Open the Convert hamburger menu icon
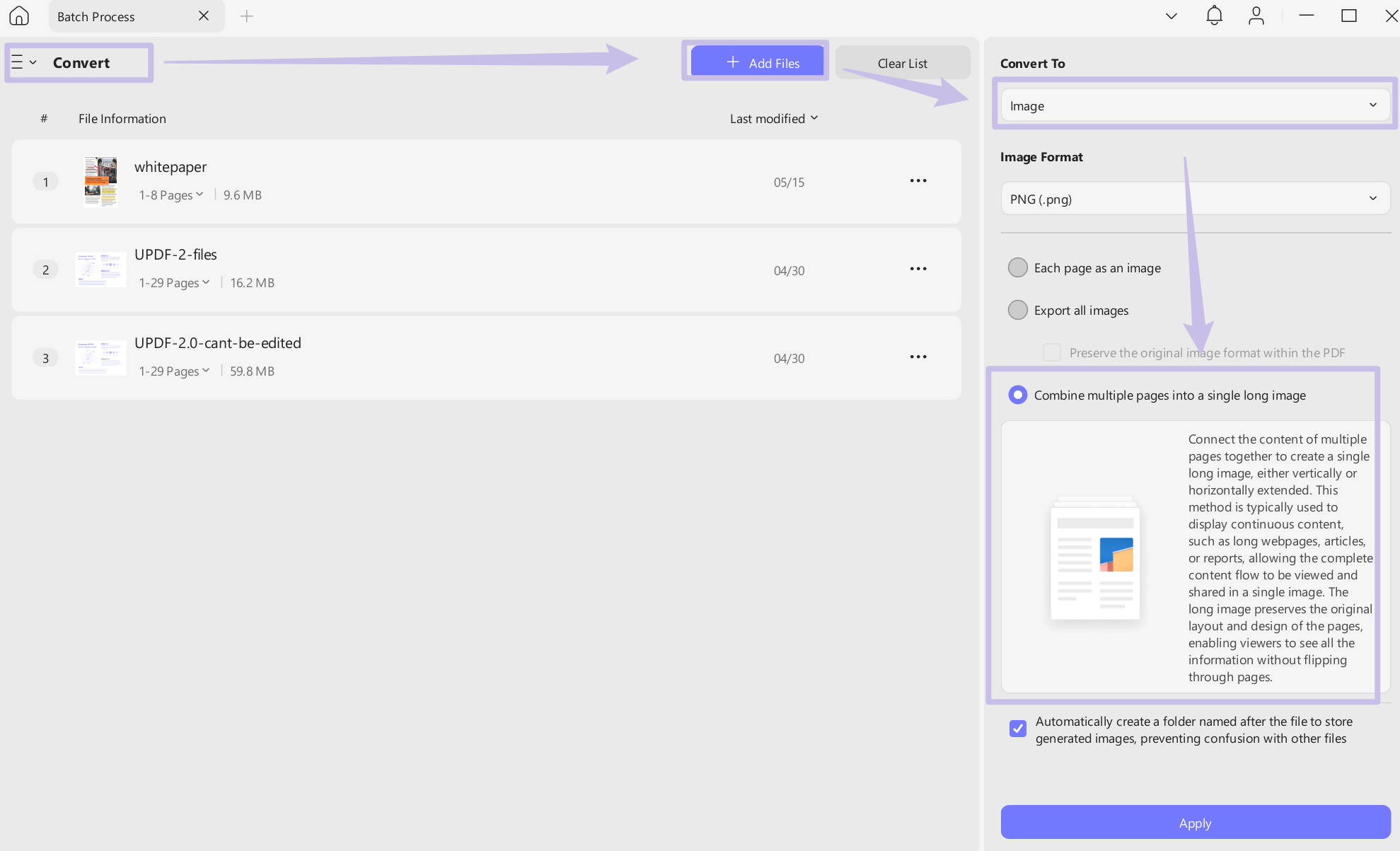This screenshot has height=851, width=1400. [x=18, y=62]
